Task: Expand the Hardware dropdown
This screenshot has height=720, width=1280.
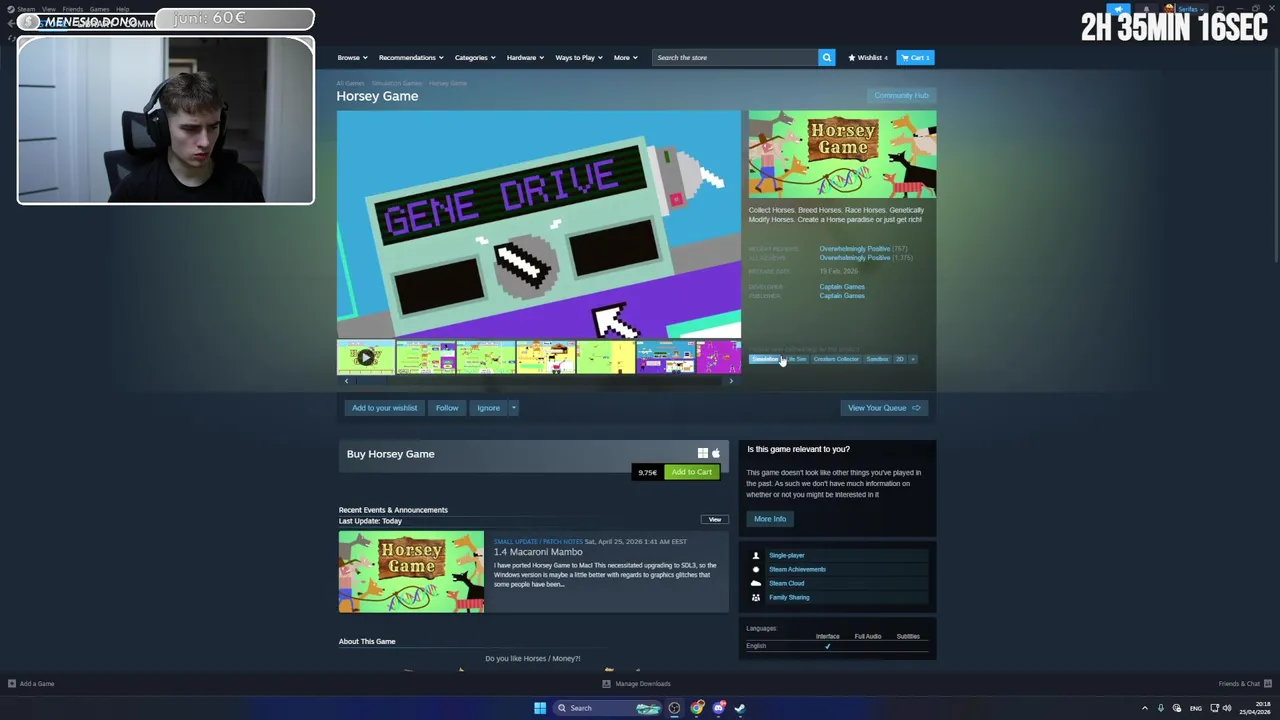Action: [x=525, y=57]
